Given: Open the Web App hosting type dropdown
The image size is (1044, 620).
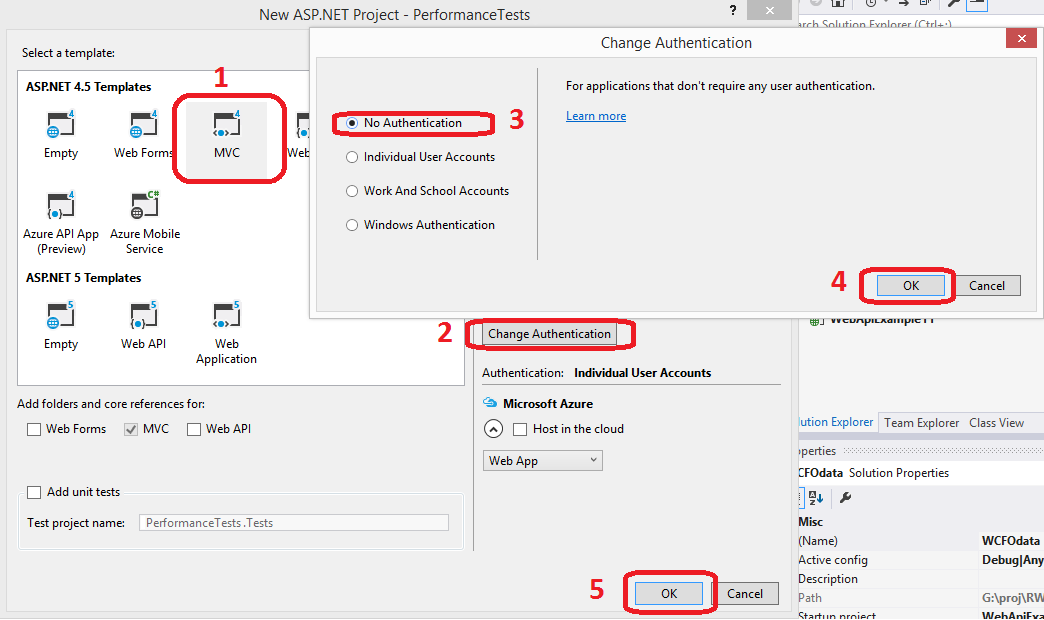Looking at the screenshot, I should (542, 461).
